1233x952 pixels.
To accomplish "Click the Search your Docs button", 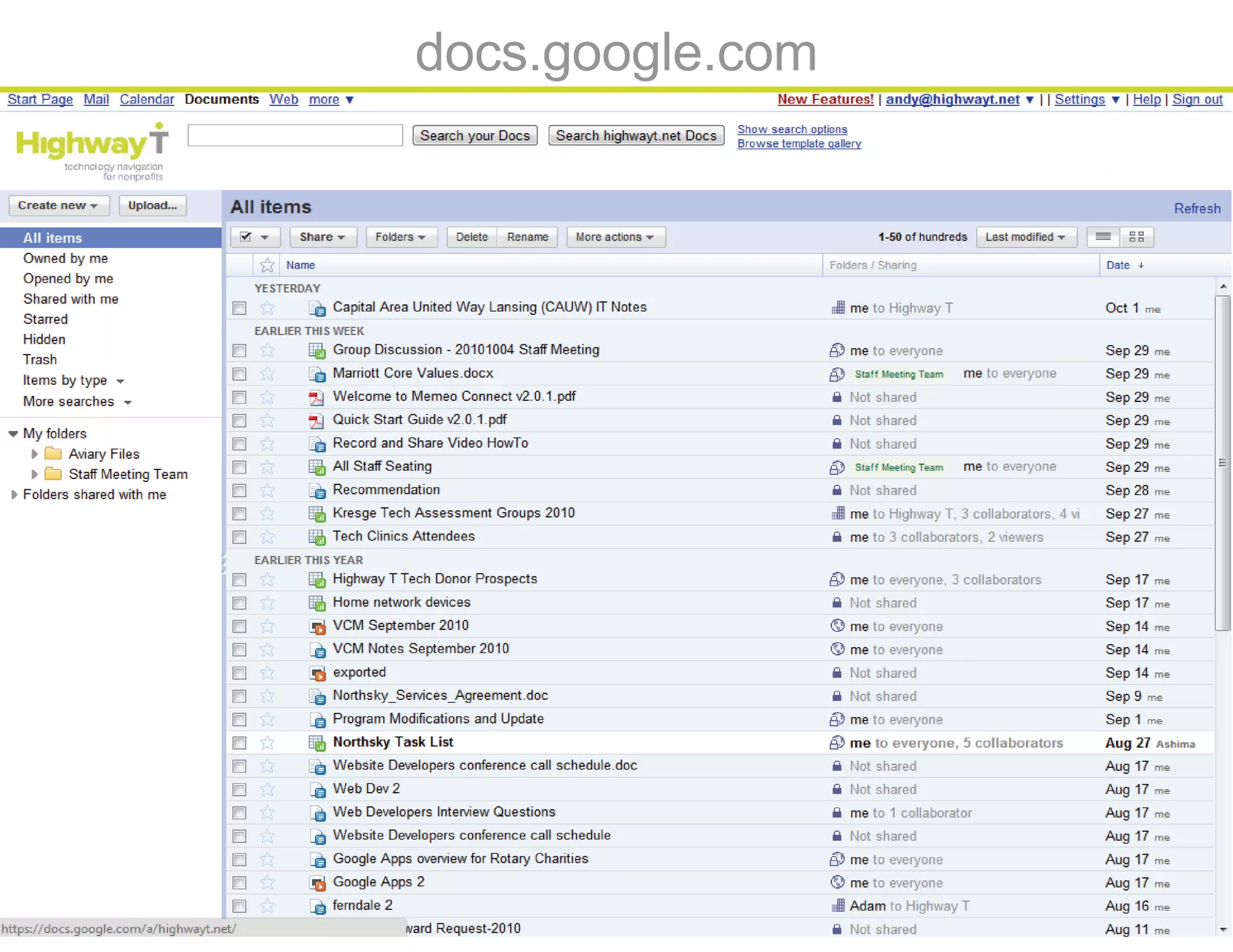I will [x=474, y=136].
